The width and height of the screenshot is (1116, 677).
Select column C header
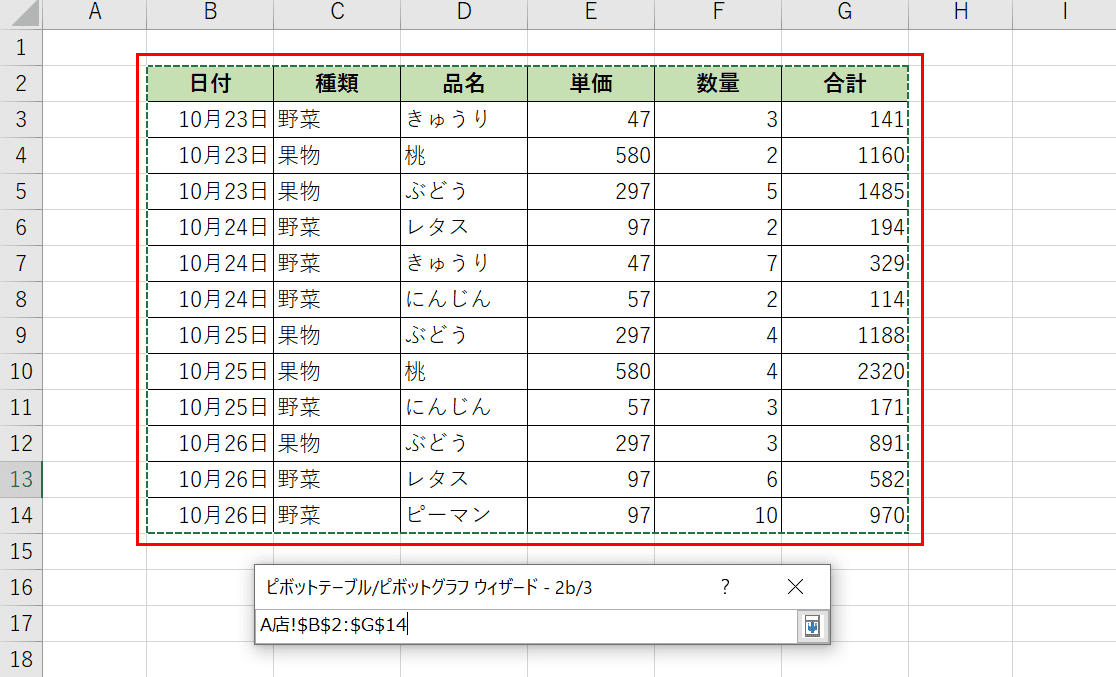[x=337, y=14]
